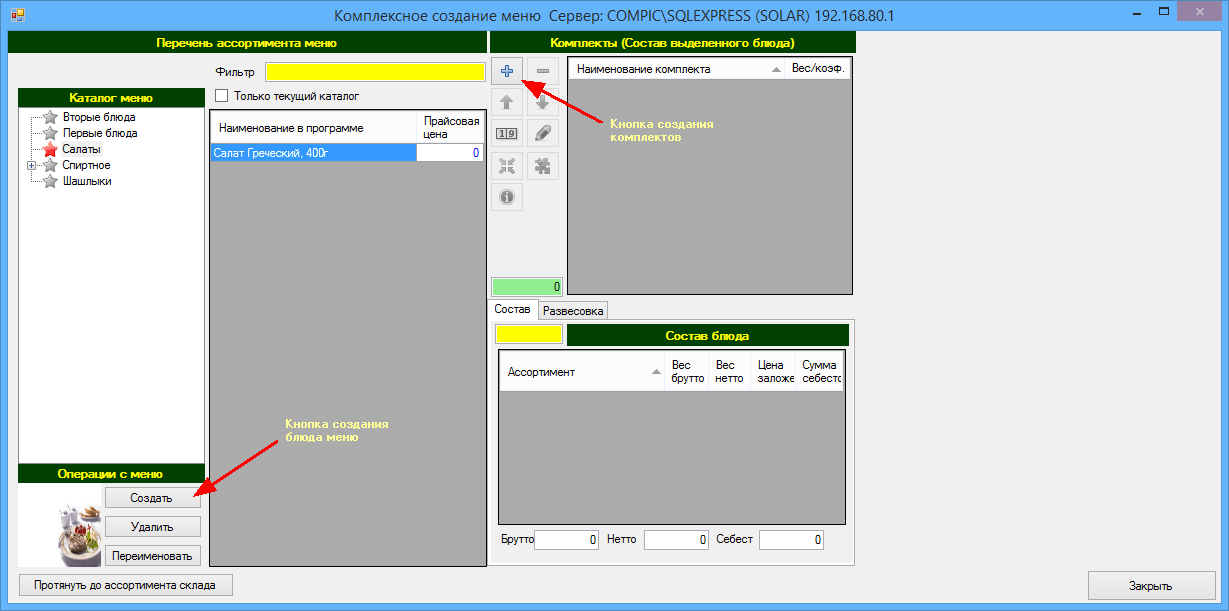
Task: Click the yellow Фильтр input field
Action: 375,72
